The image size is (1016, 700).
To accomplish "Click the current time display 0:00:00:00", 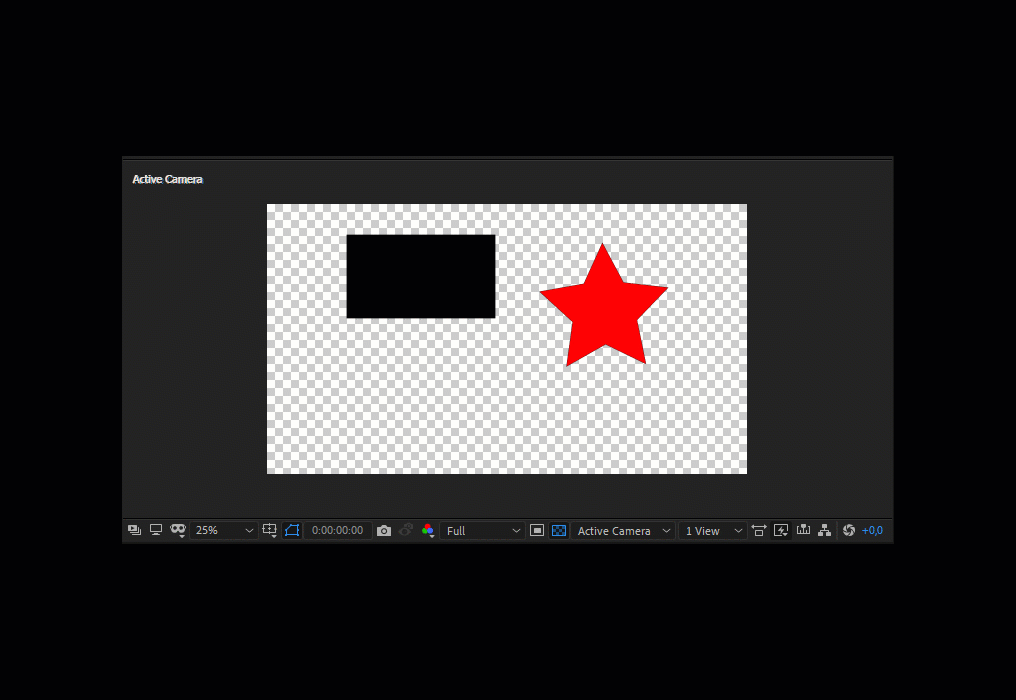I will coord(338,530).
